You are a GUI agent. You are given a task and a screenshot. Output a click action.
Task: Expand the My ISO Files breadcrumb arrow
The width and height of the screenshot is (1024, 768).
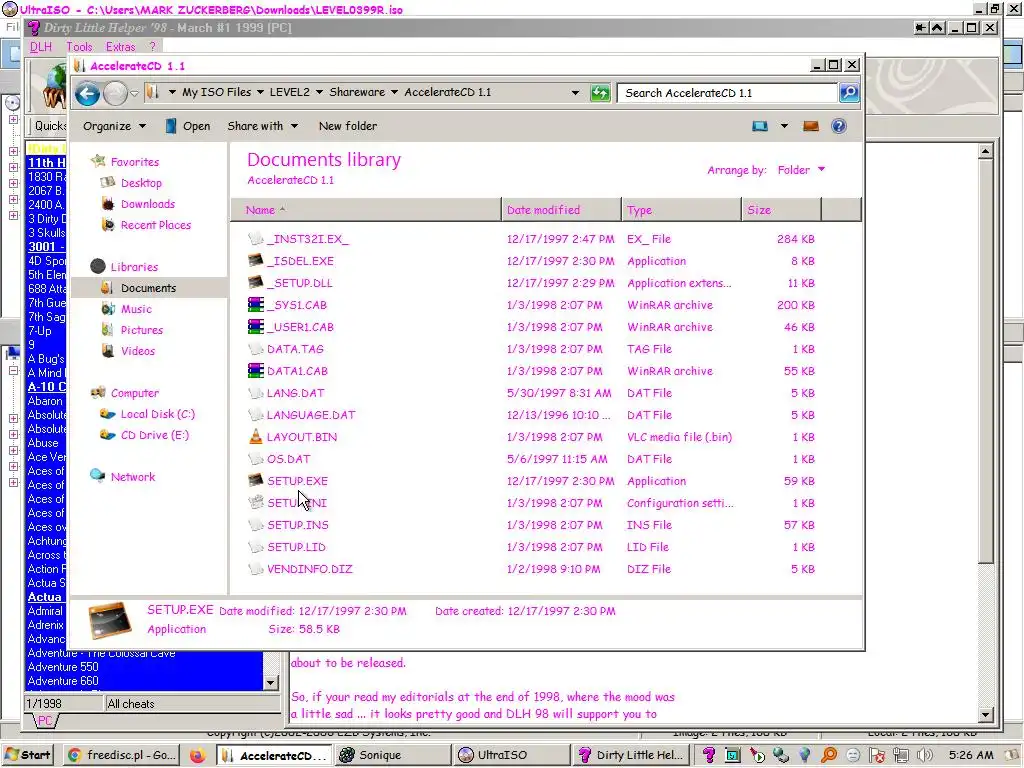pyautogui.click(x=261, y=92)
